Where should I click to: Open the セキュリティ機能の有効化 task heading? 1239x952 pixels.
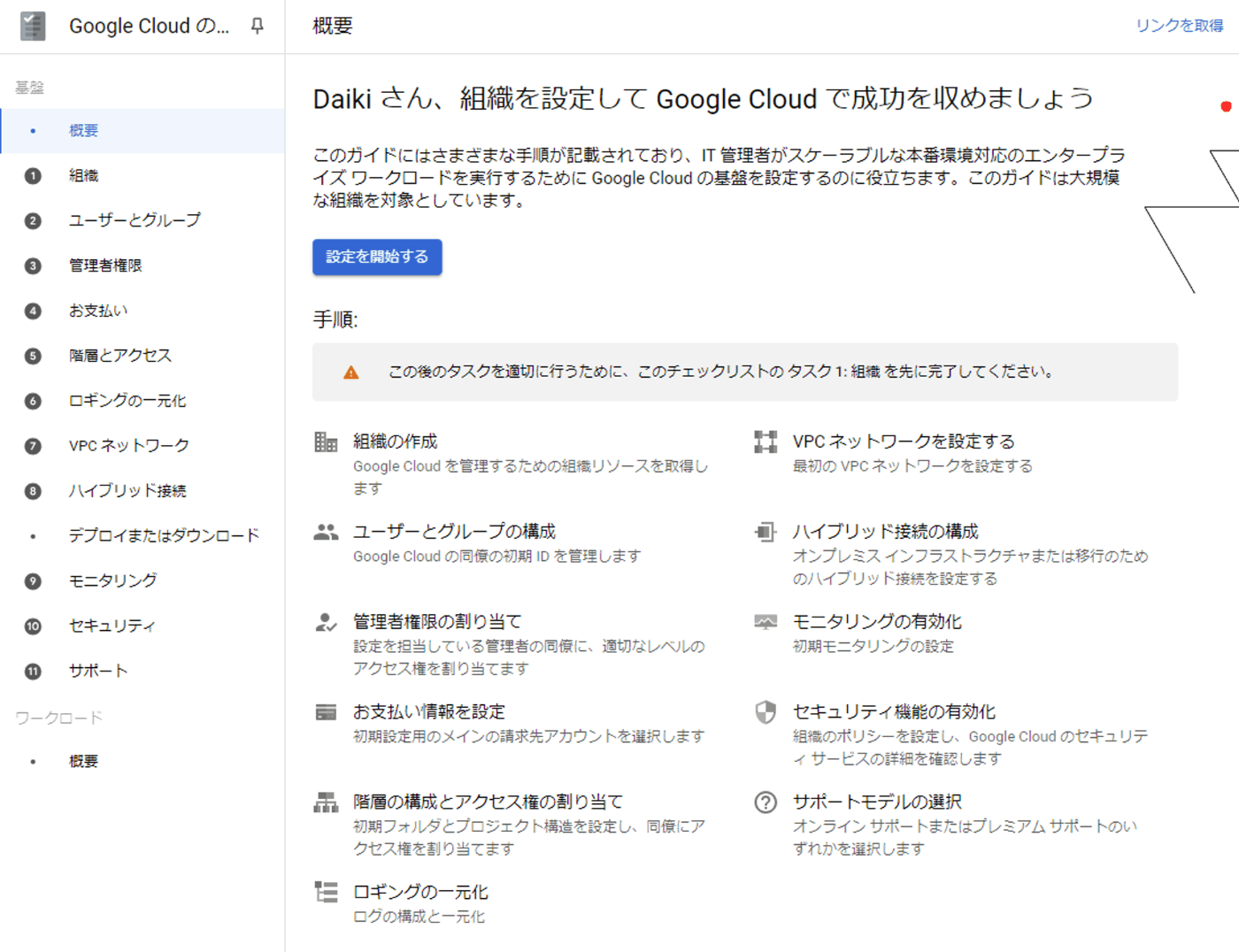[x=894, y=712]
